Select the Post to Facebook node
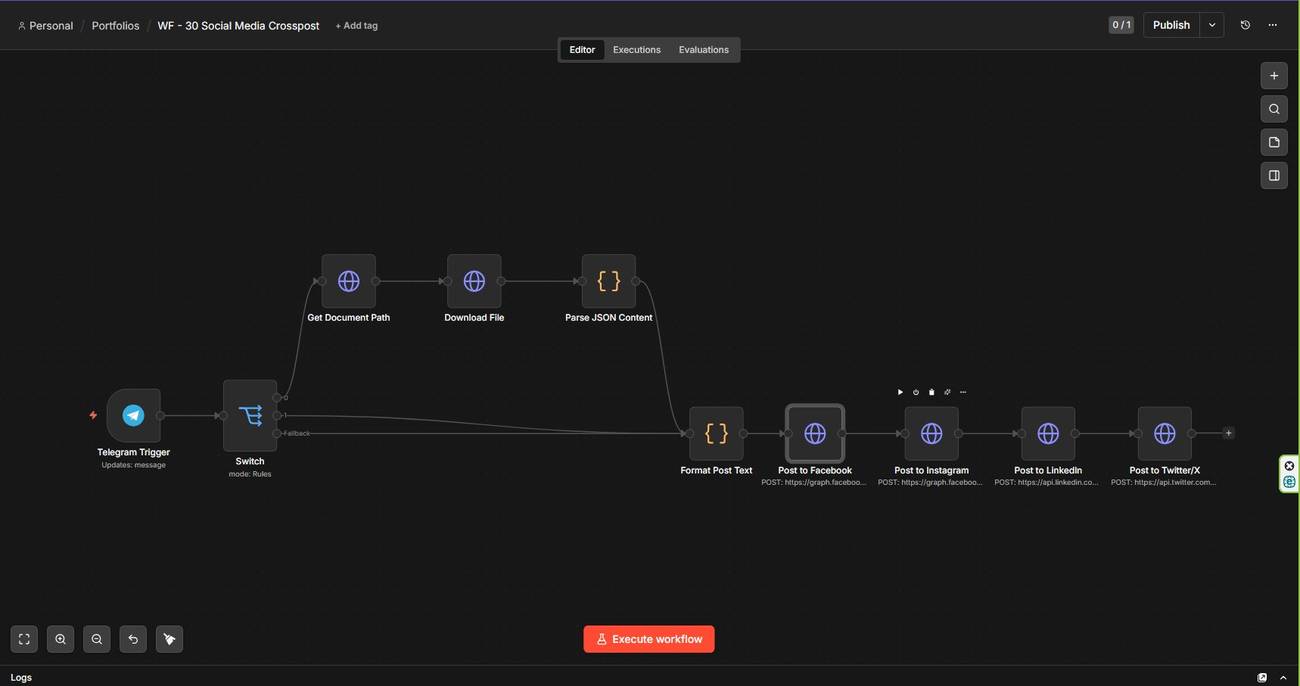Viewport: 1300px width, 686px height. [815, 433]
